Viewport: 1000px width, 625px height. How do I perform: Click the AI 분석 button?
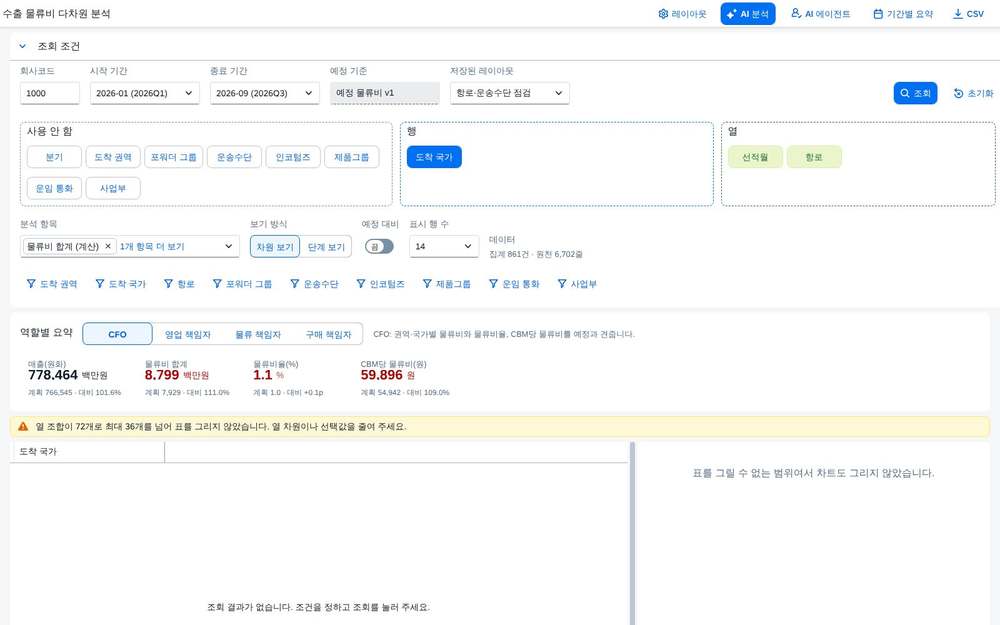pyautogui.click(x=747, y=14)
